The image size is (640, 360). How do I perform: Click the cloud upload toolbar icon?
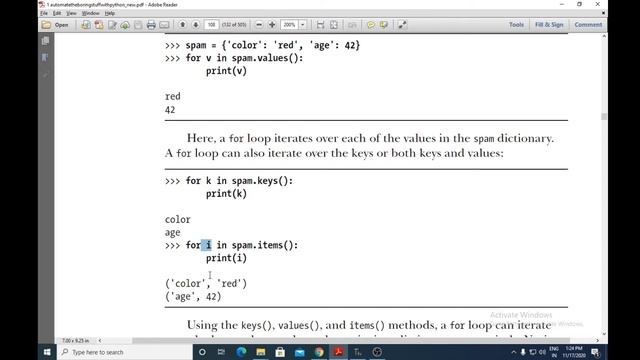125,25
